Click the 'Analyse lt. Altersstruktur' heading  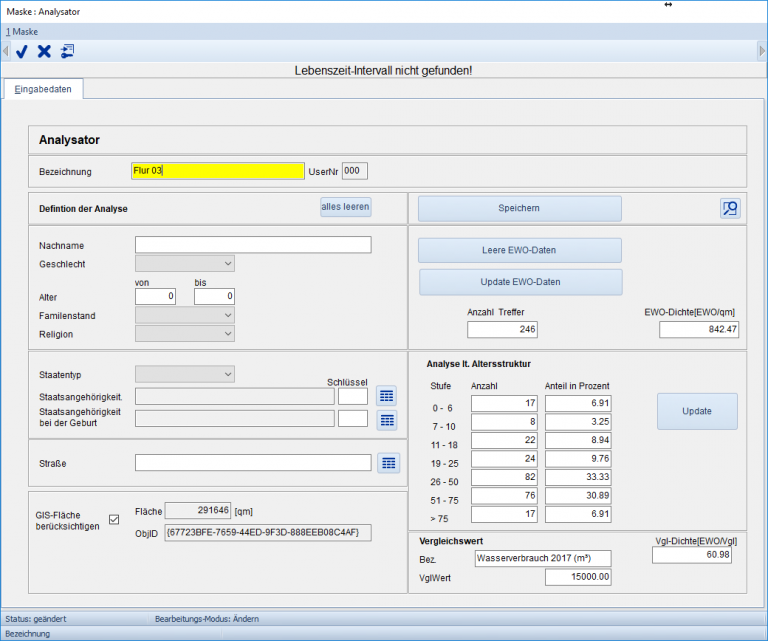479,364
